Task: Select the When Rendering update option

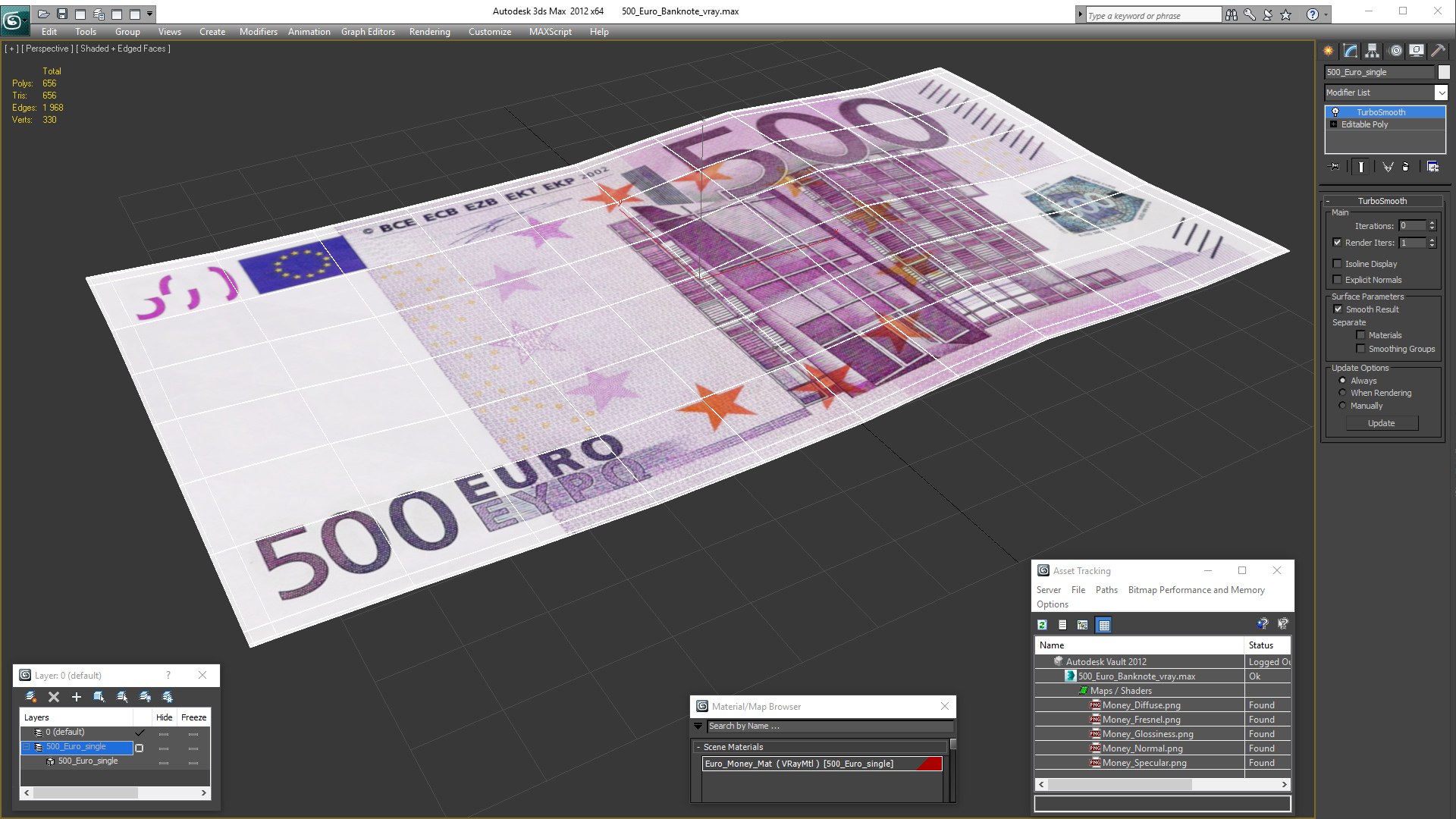Action: (x=1342, y=393)
